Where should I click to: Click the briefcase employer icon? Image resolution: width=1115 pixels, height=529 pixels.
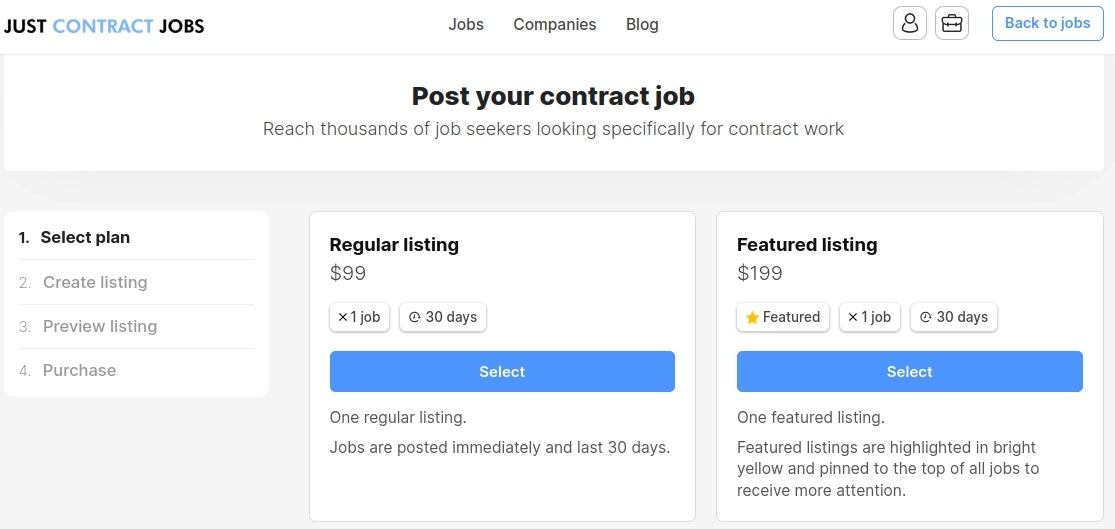(951, 23)
